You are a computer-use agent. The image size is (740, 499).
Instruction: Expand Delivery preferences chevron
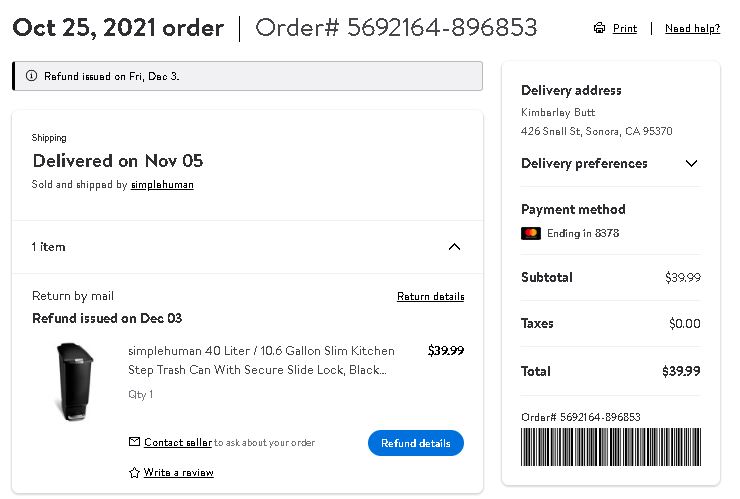(x=691, y=163)
